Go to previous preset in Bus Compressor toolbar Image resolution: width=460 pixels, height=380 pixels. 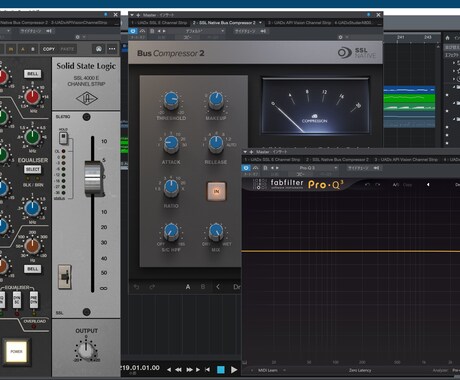click(x=159, y=31)
